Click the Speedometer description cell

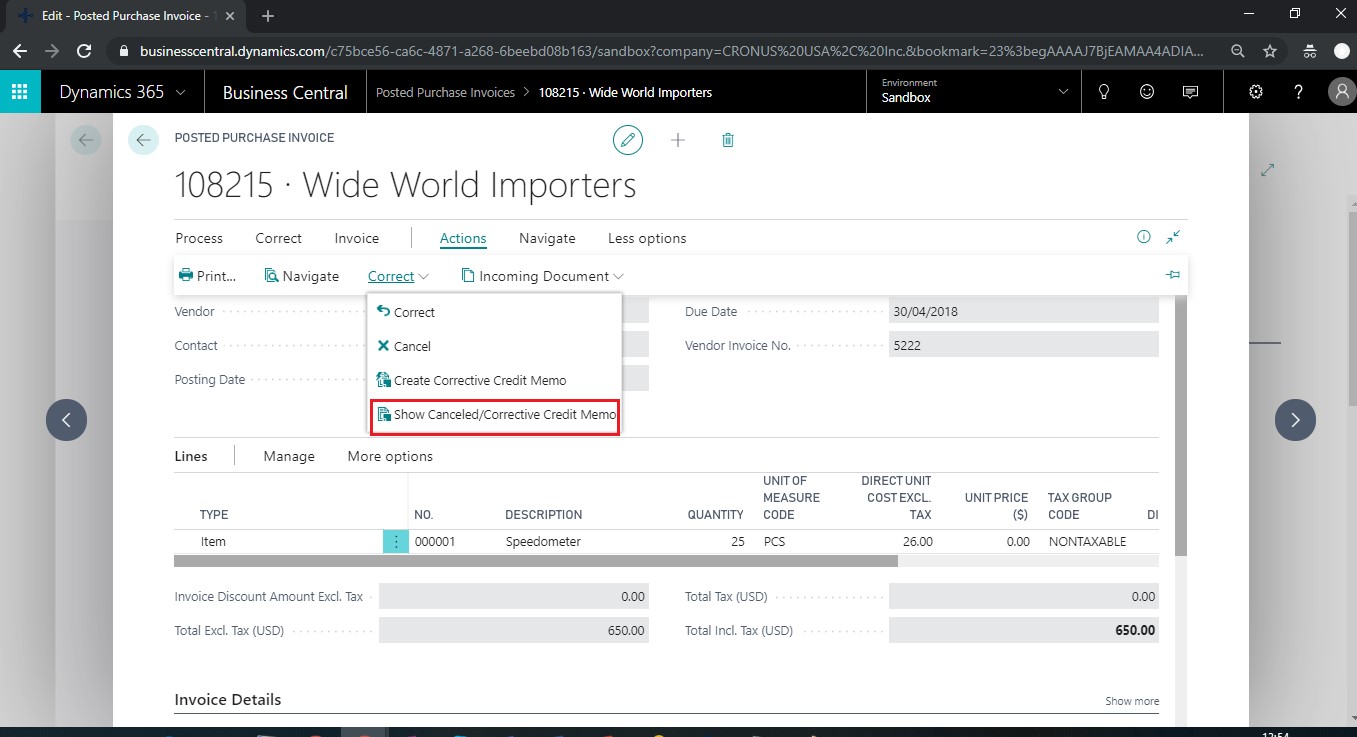pos(543,541)
